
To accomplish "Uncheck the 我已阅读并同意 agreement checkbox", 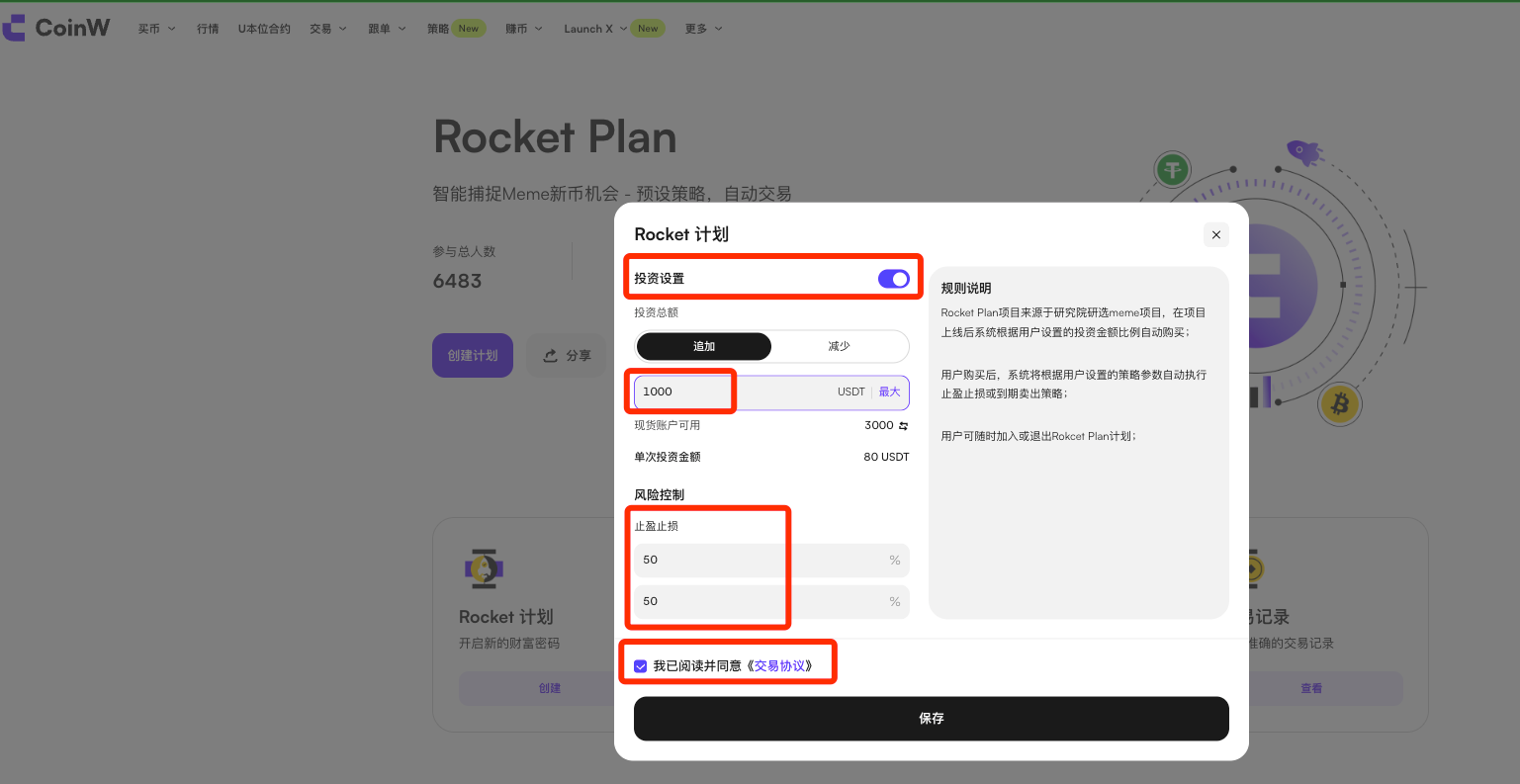I will pyautogui.click(x=641, y=666).
